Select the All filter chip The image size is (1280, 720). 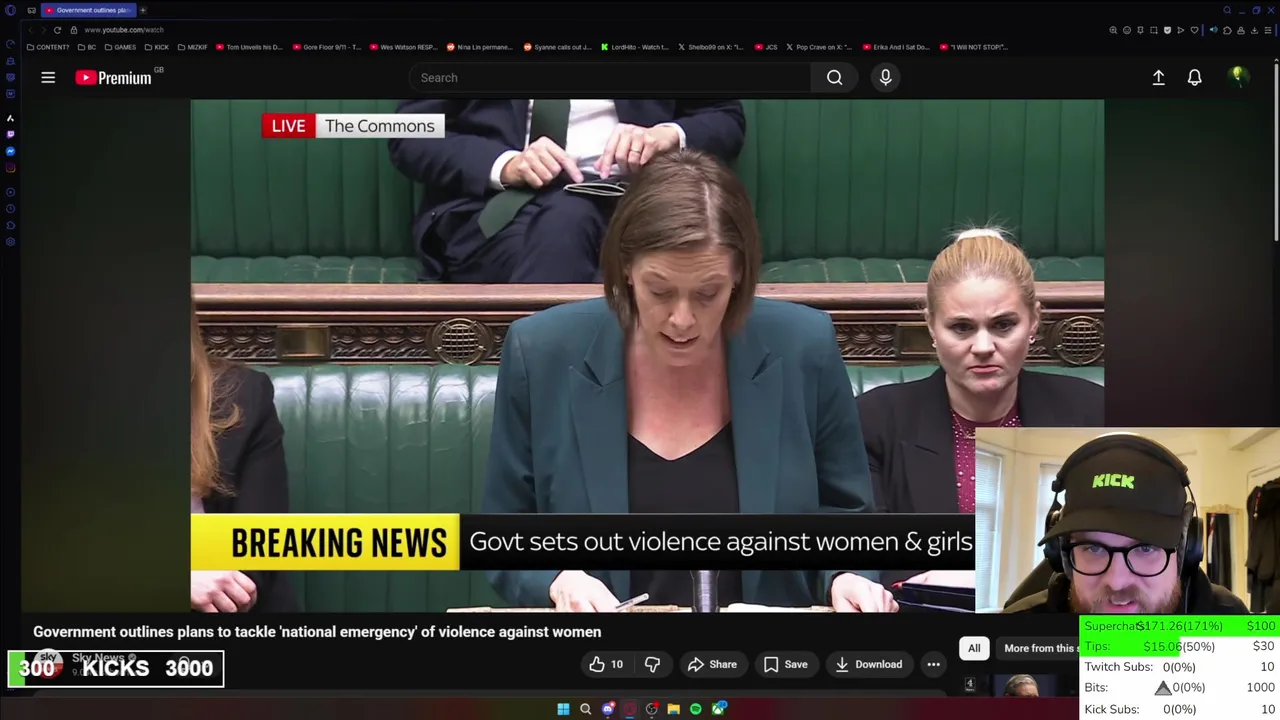[974, 648]
